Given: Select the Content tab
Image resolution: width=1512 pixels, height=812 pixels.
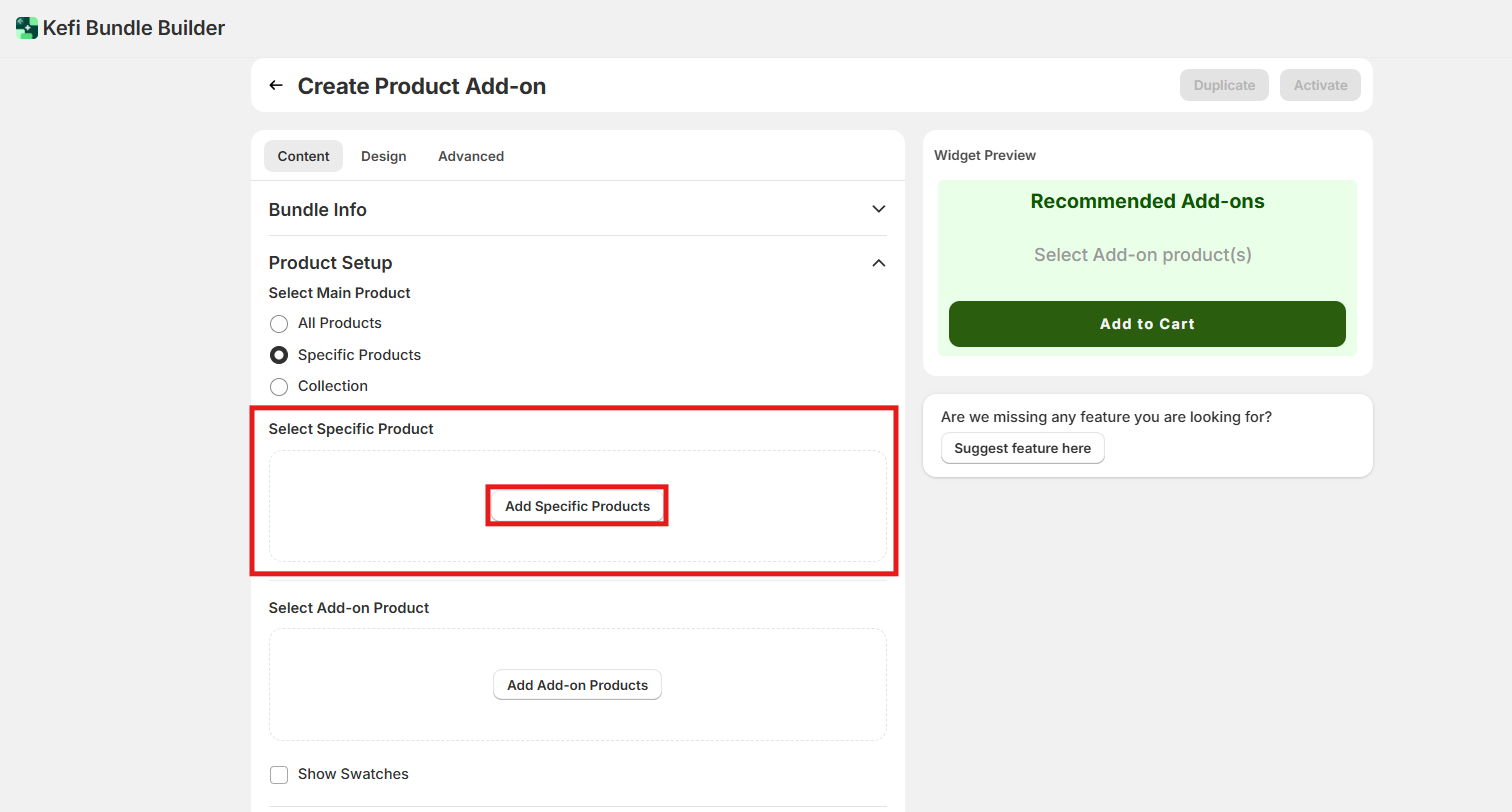Looking at the screenshot, I should [303, 156].
